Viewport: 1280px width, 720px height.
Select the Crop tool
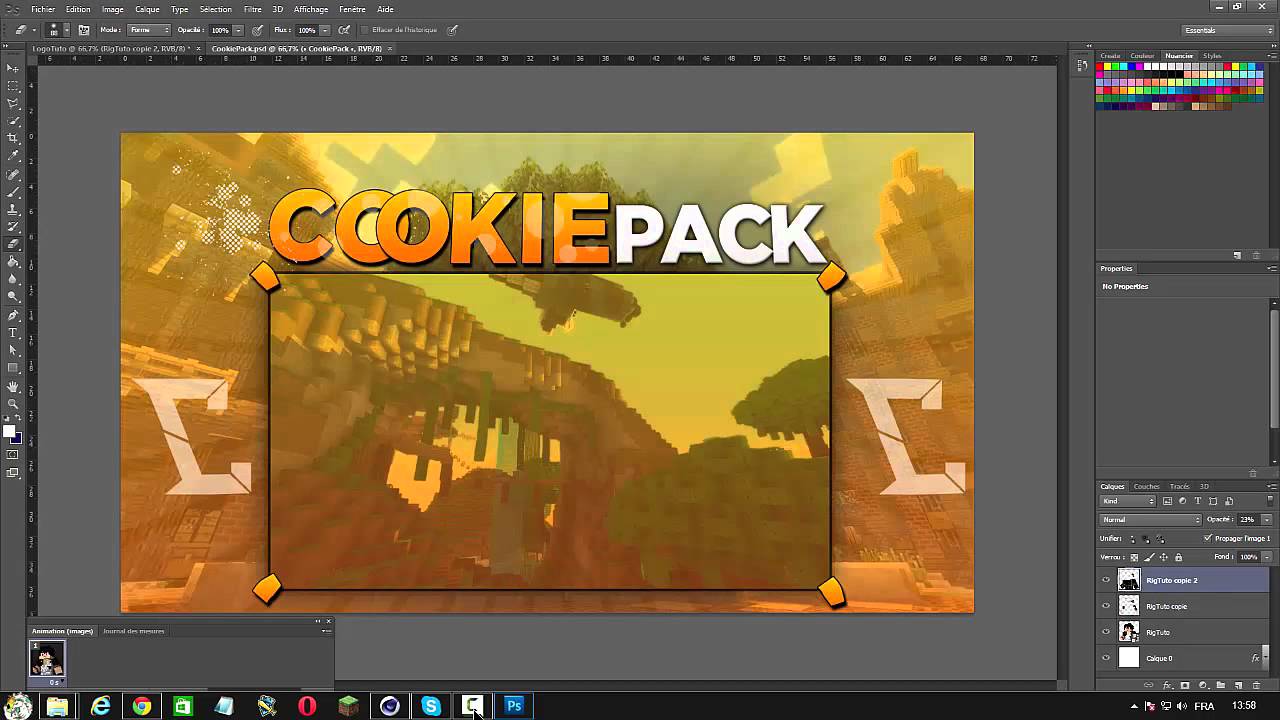click(13, 138)
